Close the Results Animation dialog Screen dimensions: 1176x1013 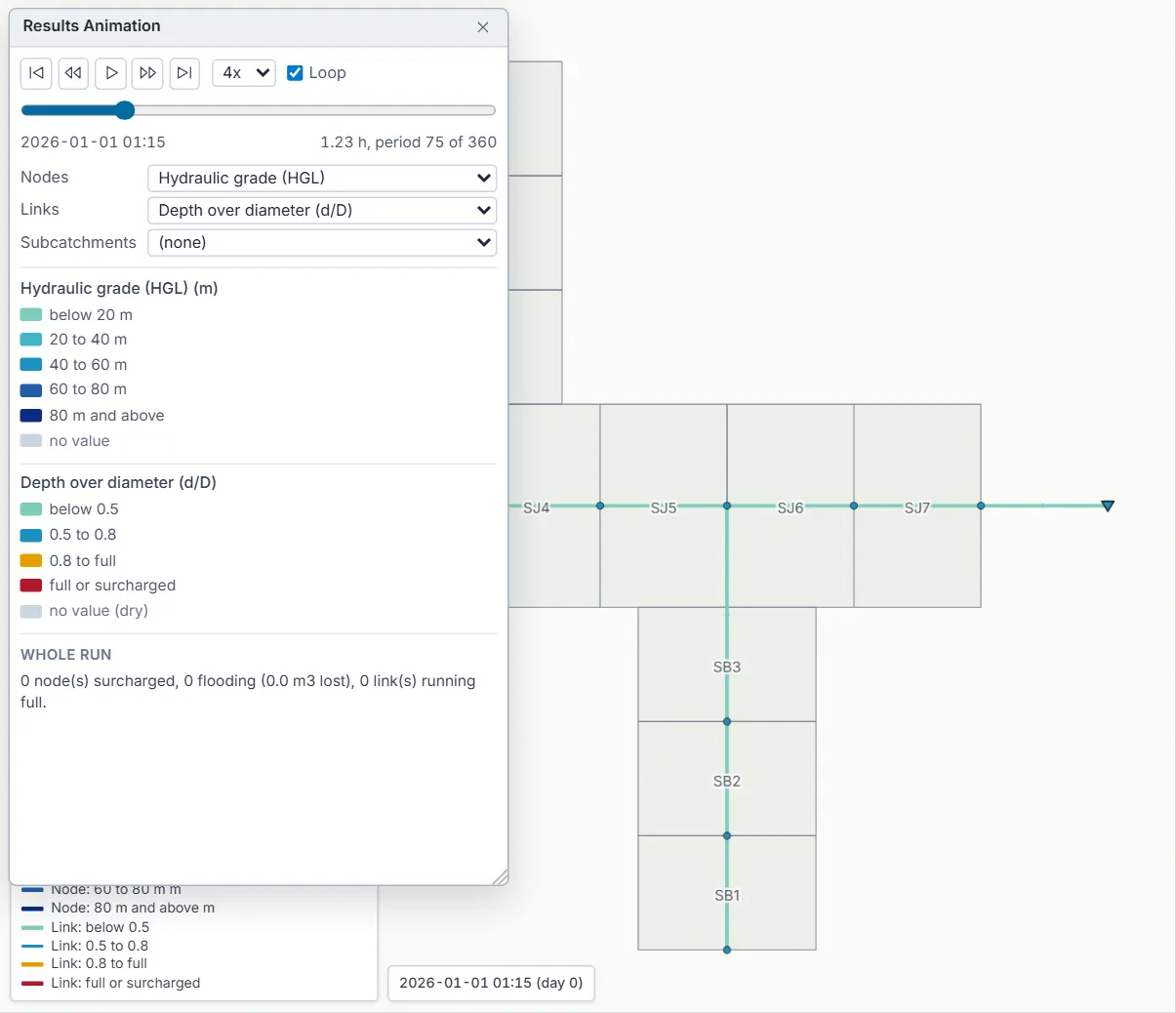click(483, 27)
